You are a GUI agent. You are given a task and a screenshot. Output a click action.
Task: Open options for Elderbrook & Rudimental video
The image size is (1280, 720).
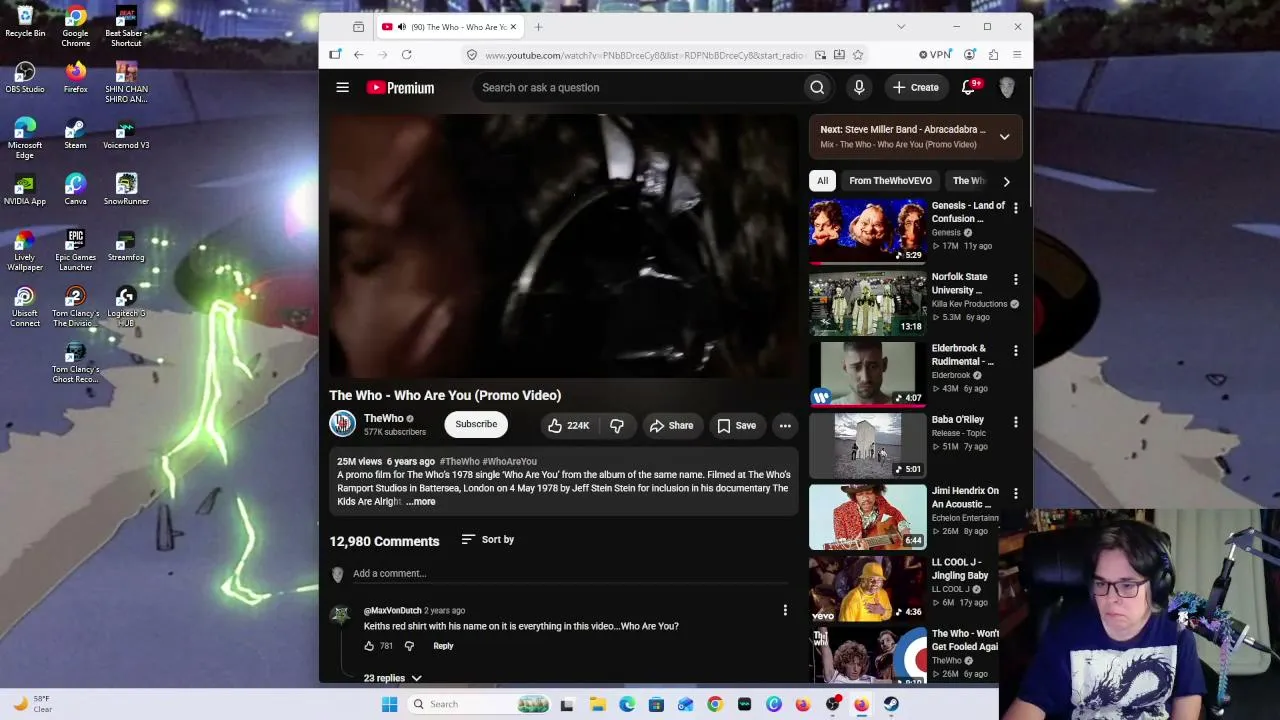tap(1015, 351)
